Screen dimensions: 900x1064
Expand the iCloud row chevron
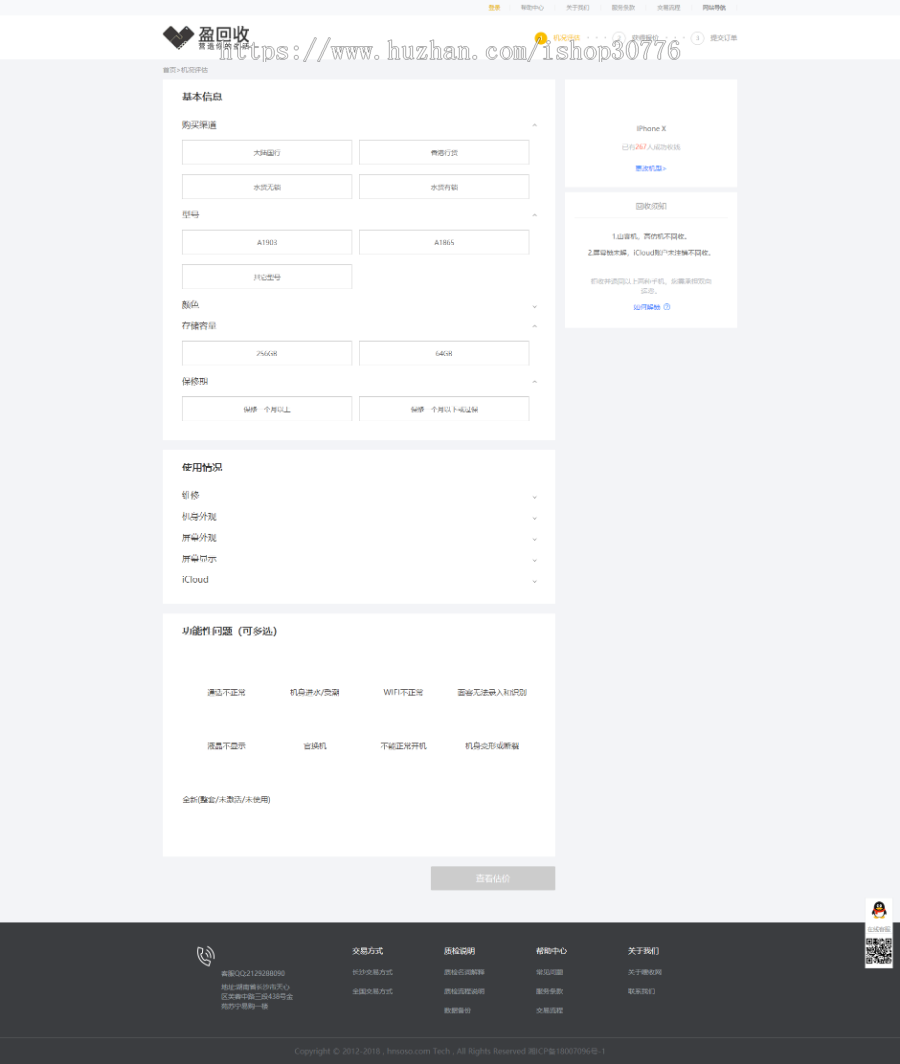tap(535, 582)
